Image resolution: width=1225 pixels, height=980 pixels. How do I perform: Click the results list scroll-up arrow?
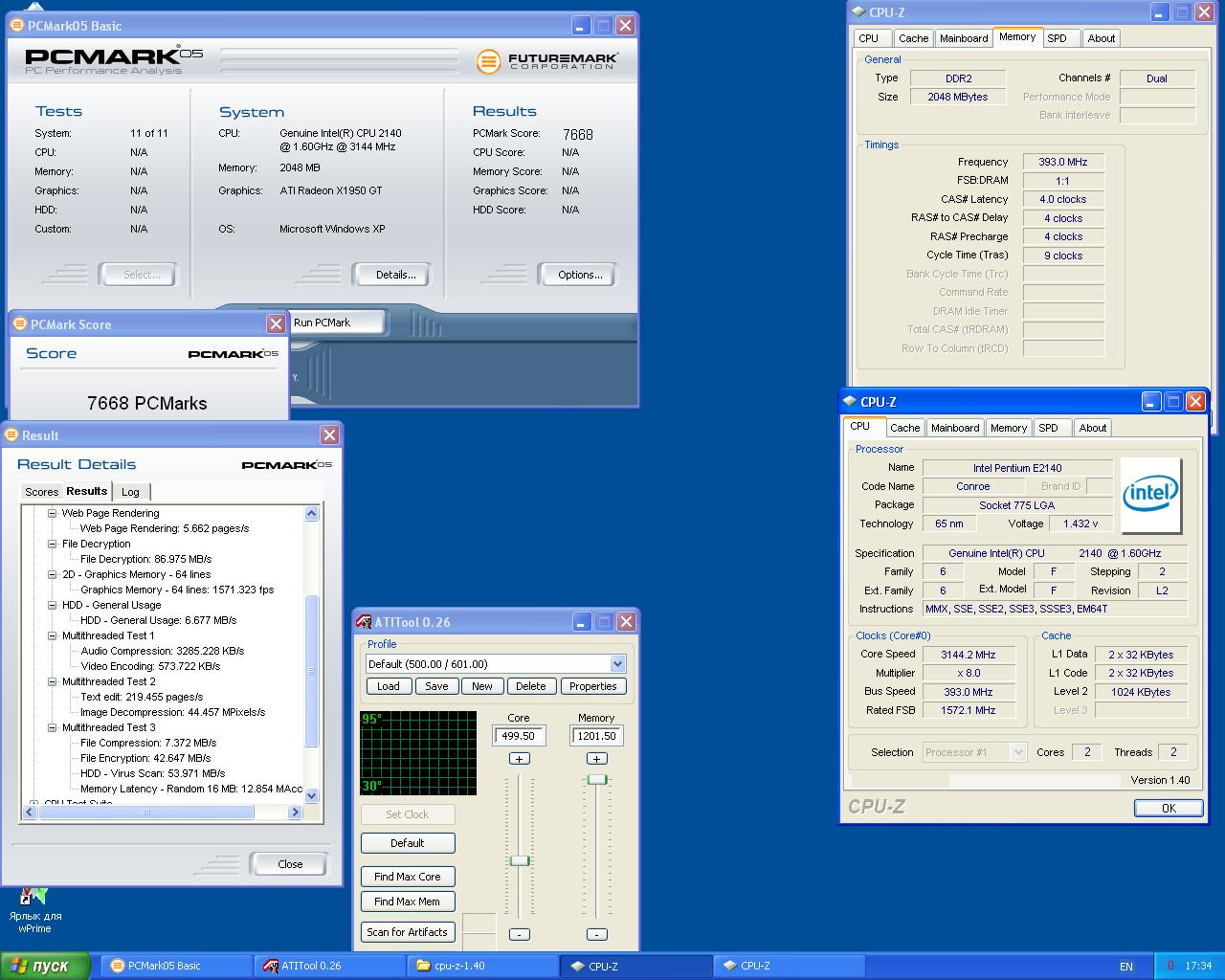tap(311, 514)
